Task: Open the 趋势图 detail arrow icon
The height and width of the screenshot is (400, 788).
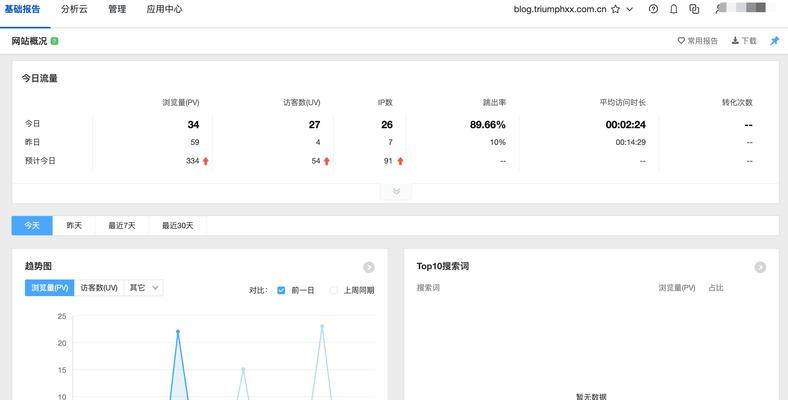Action: pos(369,267)
